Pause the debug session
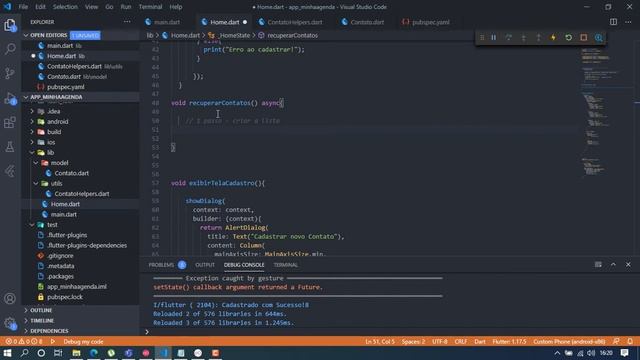The width and height of the screenshot is (640, 360). tap(493, 38)
